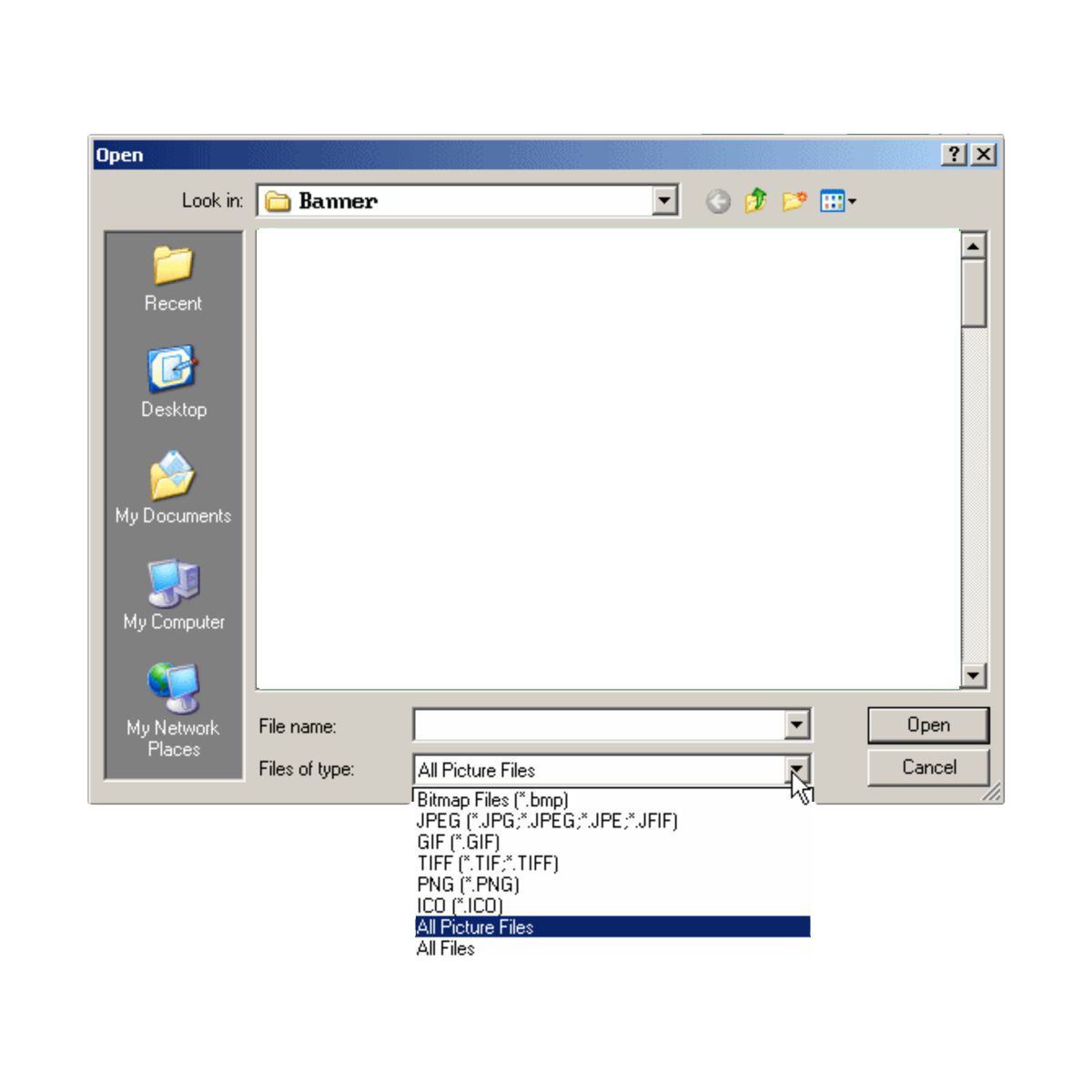This screenshot has width=1092, height=1092.
Task: Select Bitmap Files (*.bmp) file type
Action: pyautogui.click(x=492, y=800)
